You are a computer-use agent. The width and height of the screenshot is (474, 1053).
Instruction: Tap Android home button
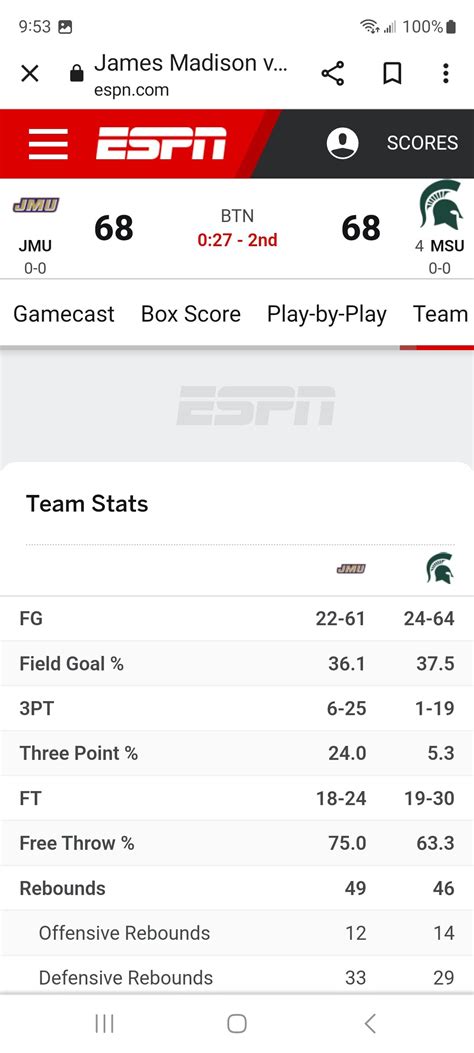[x=237, y=1023]
